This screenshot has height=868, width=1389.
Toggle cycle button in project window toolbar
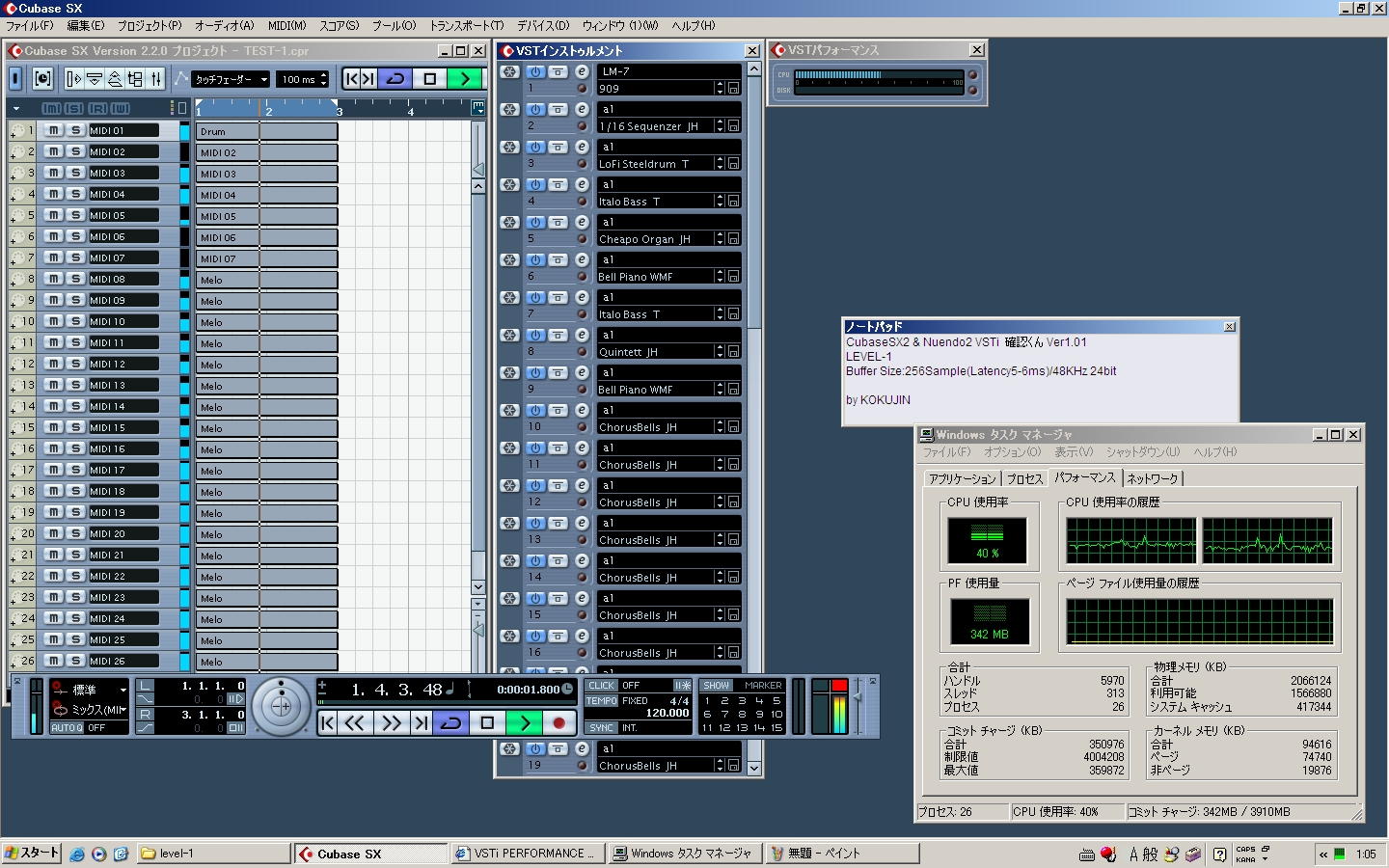click(x=395, y=79)
